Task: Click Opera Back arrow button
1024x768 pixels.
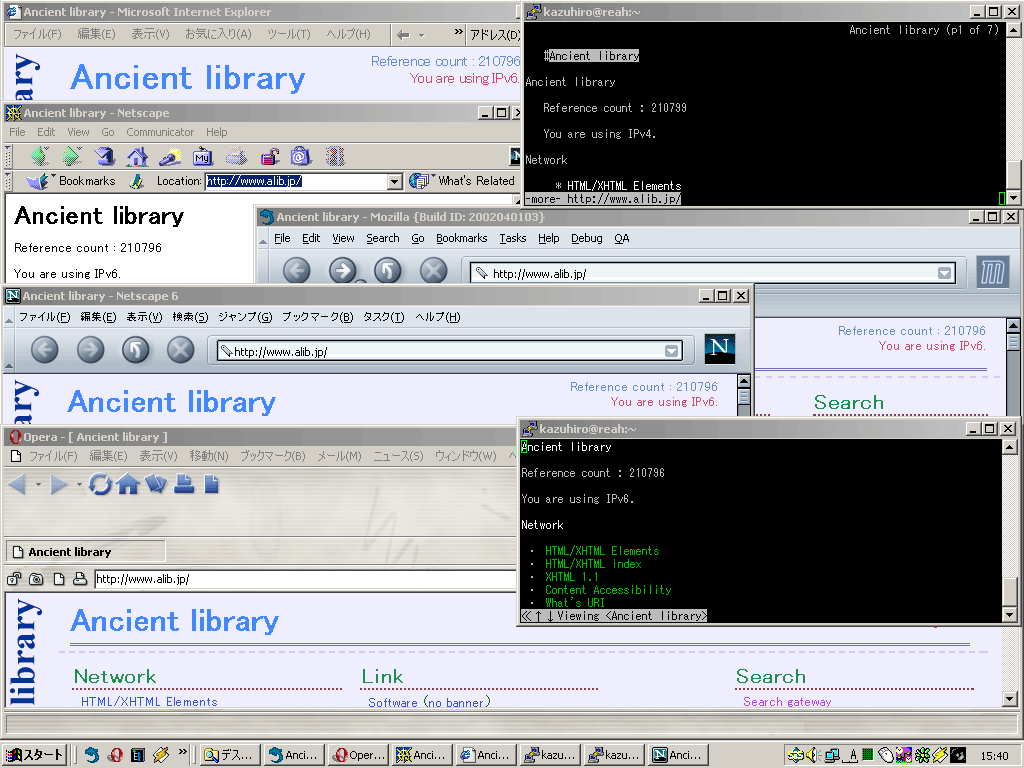Action: pos(18,484)
